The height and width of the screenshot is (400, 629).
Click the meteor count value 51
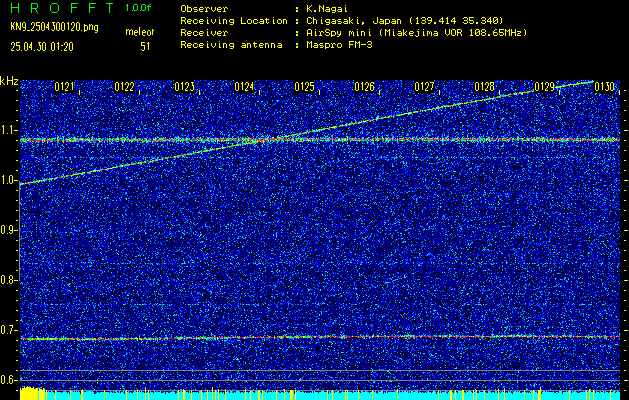pos(145,47)
